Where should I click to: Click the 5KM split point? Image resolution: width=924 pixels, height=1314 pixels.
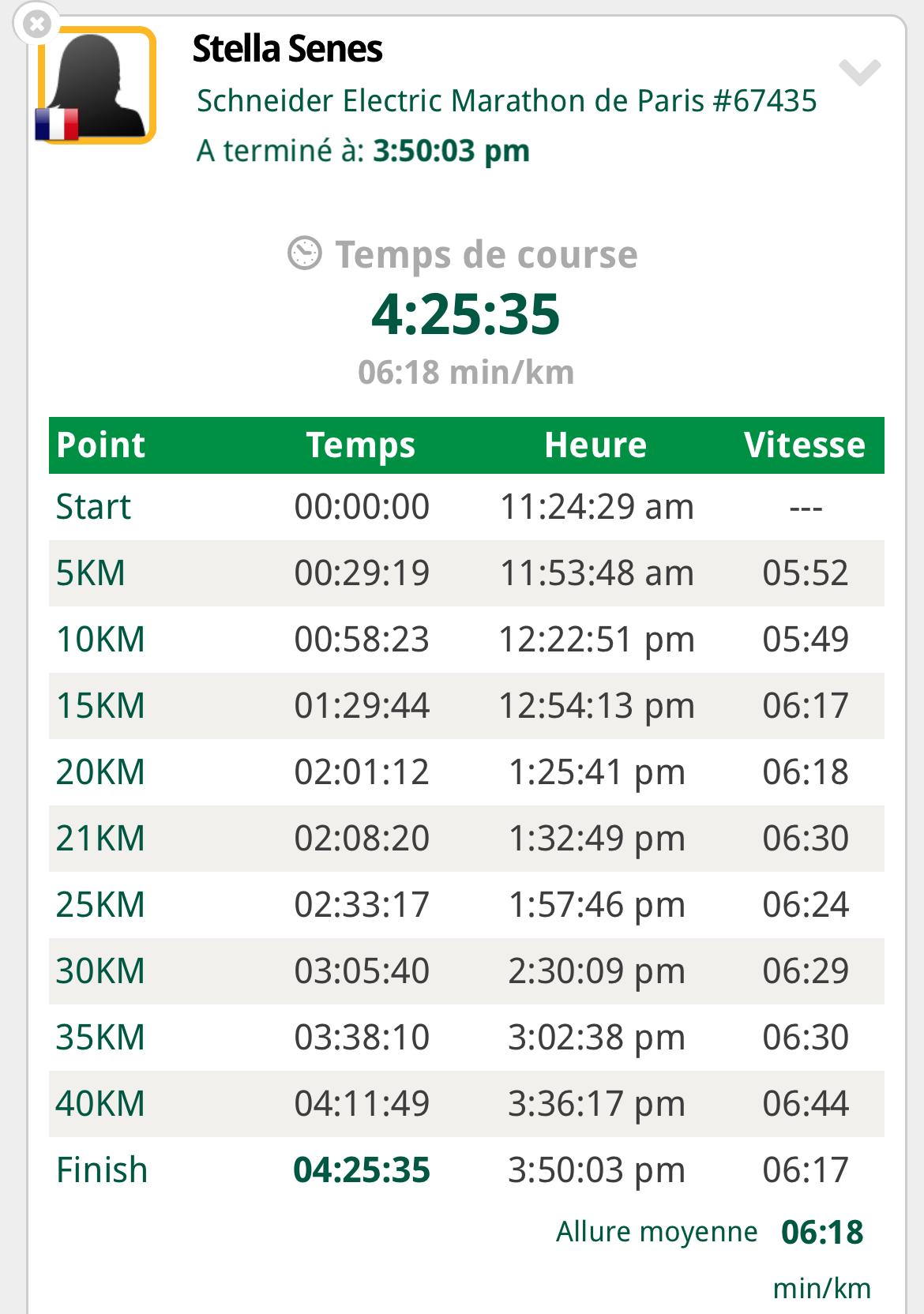[x=91, y=573]
